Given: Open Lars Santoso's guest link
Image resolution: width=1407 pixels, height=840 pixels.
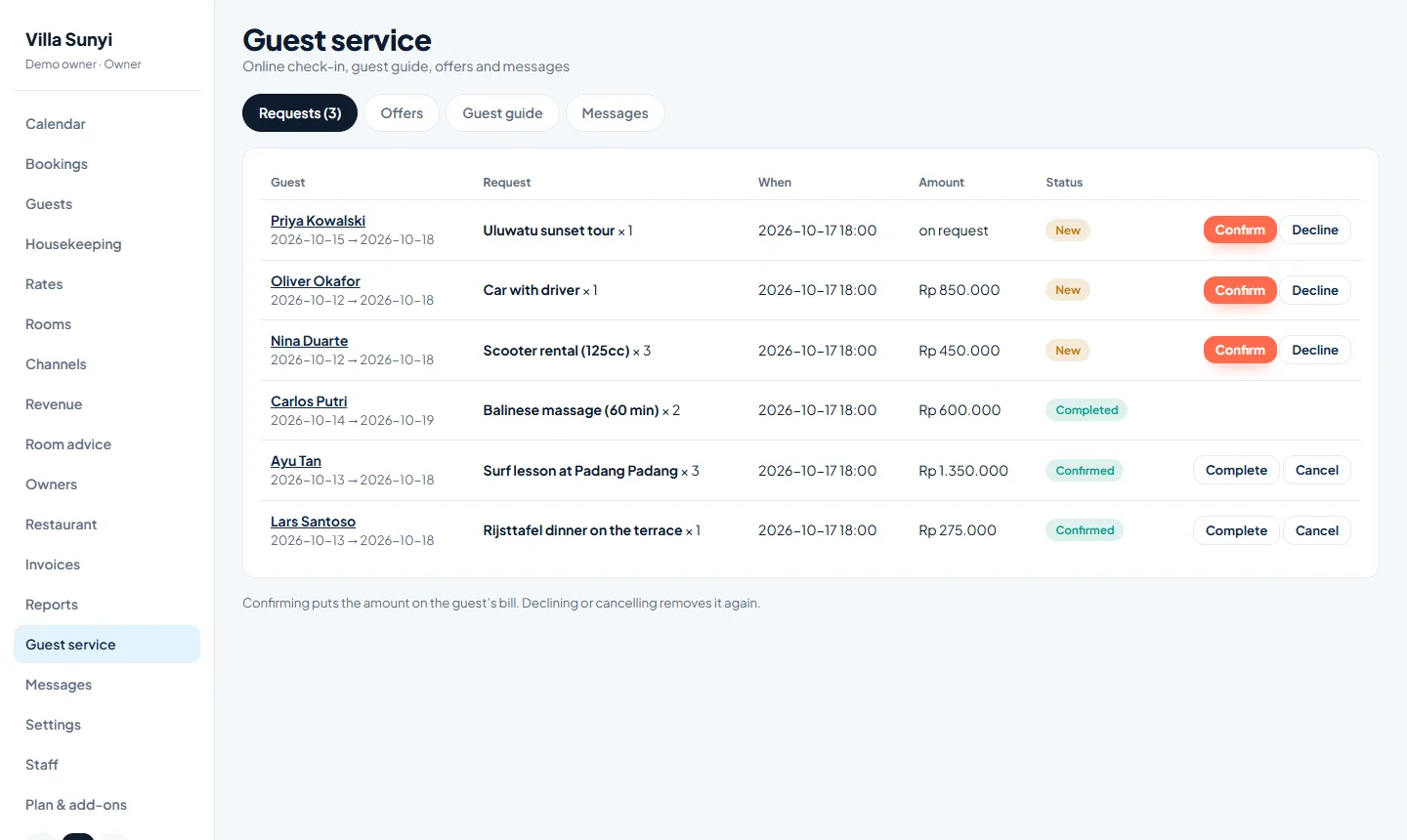Looking at the screenshot, I should tap(313, 522).
